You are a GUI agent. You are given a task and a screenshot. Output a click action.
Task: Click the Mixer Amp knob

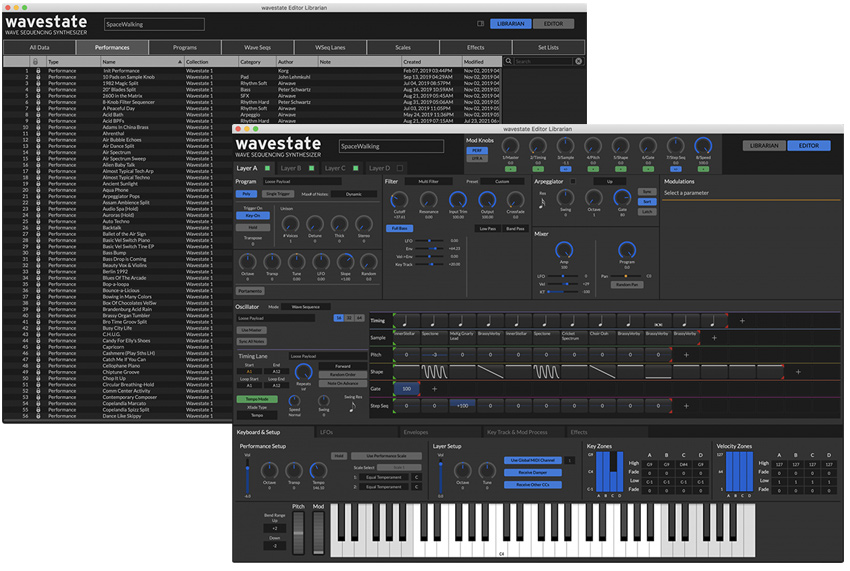(564, 250)
